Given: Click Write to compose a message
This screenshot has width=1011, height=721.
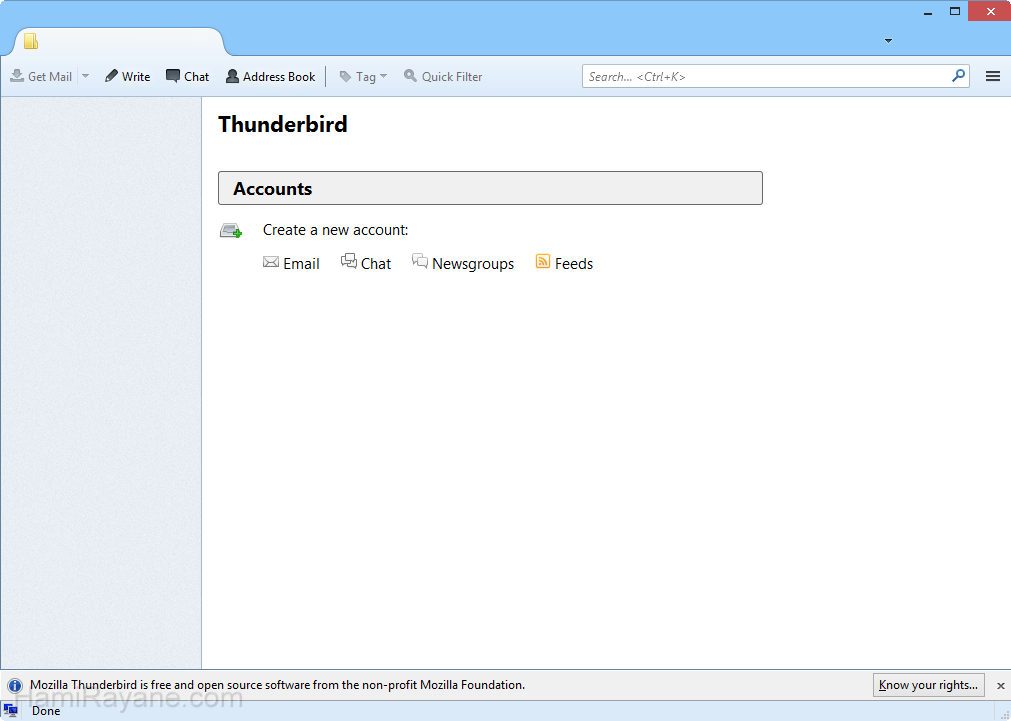Looking at the screenshot, I should click(x=127, y=76).
